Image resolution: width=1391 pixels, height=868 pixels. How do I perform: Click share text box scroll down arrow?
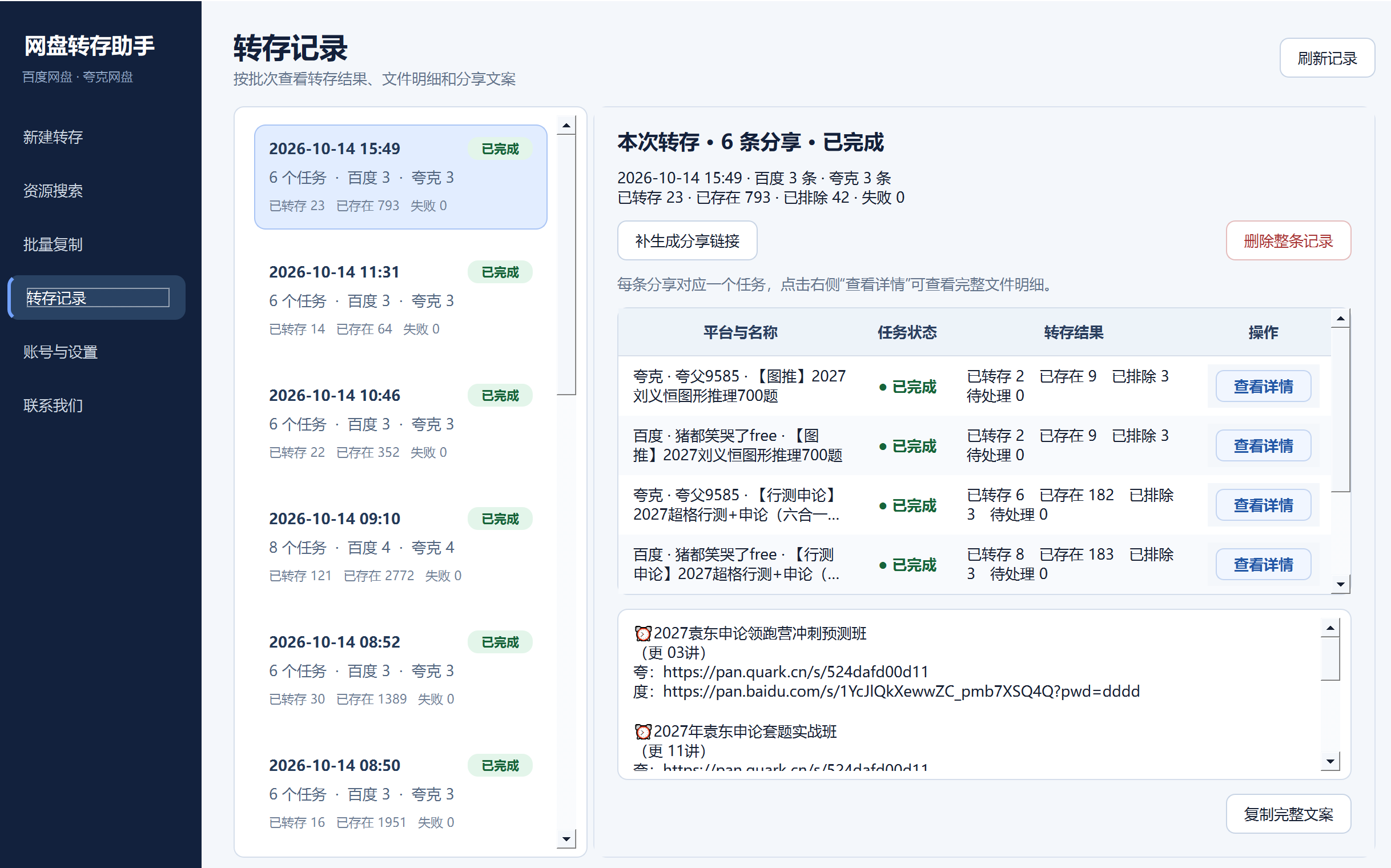[1329, 761]
